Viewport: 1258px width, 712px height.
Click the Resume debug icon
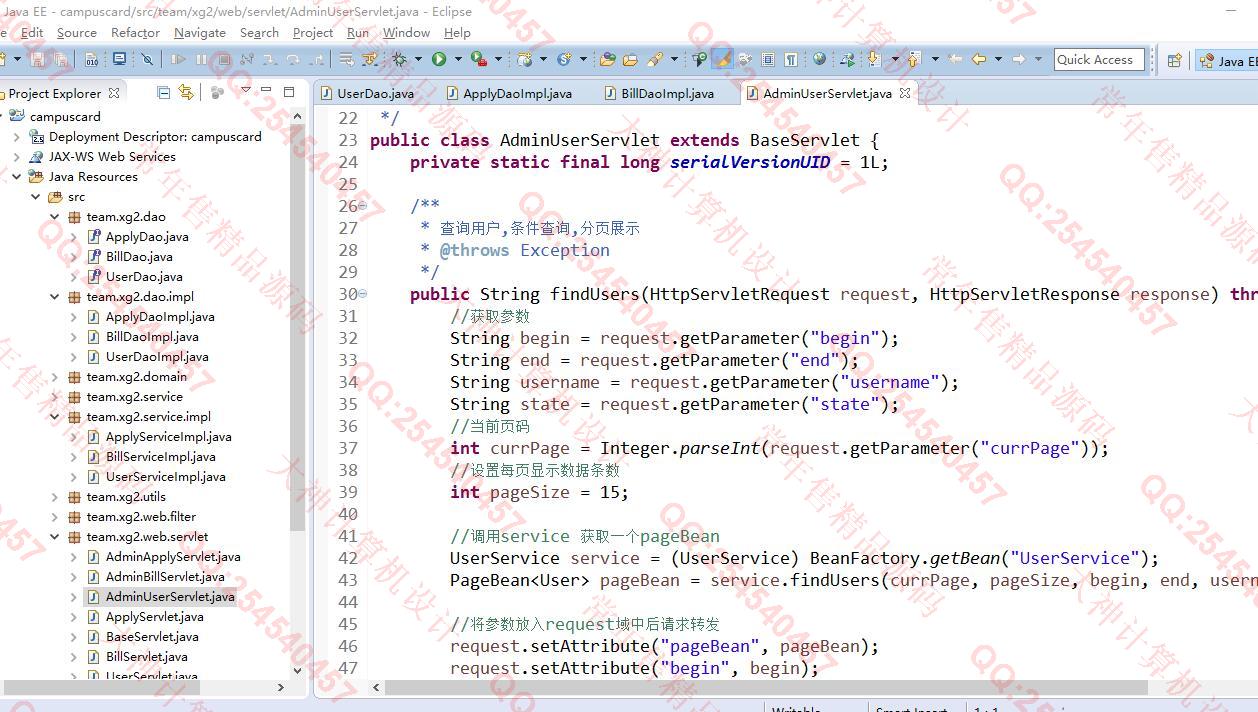pos(178,59)
